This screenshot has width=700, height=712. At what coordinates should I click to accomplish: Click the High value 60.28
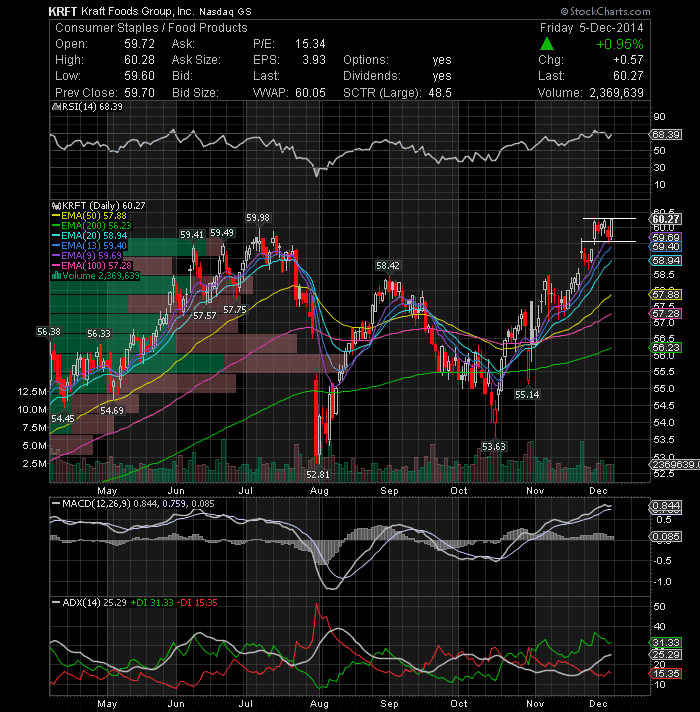point(139,60)
